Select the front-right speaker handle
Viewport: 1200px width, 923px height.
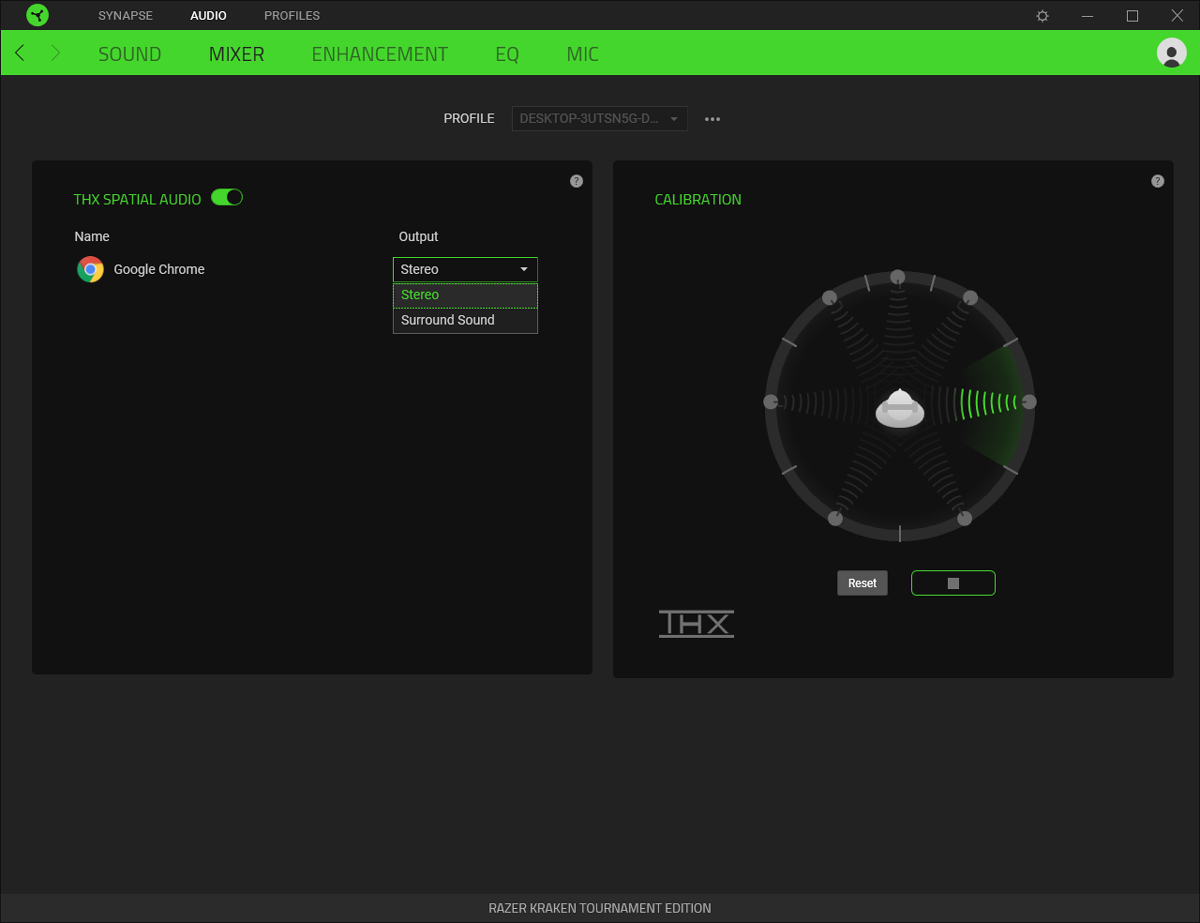pyautogui.click(x=970, y=297)
